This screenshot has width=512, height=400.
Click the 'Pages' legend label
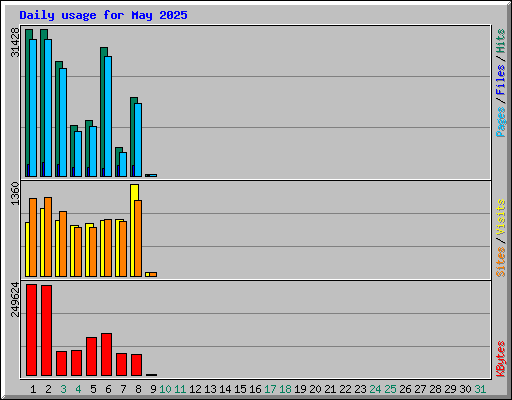coord(500,122)
